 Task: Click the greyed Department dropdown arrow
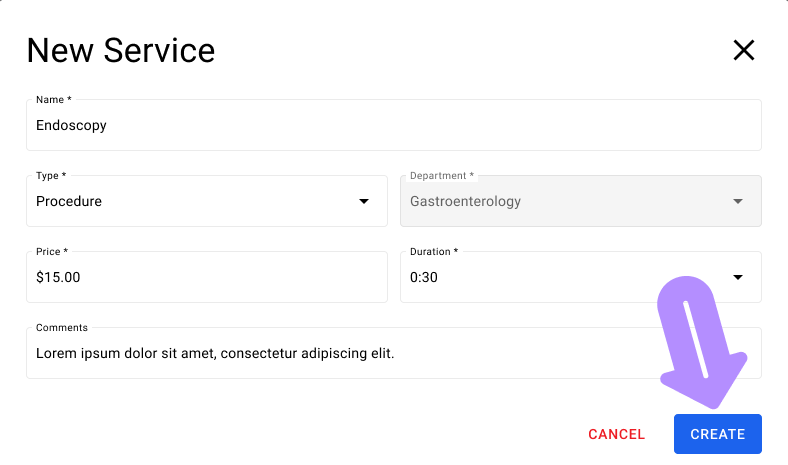[738, 202]
